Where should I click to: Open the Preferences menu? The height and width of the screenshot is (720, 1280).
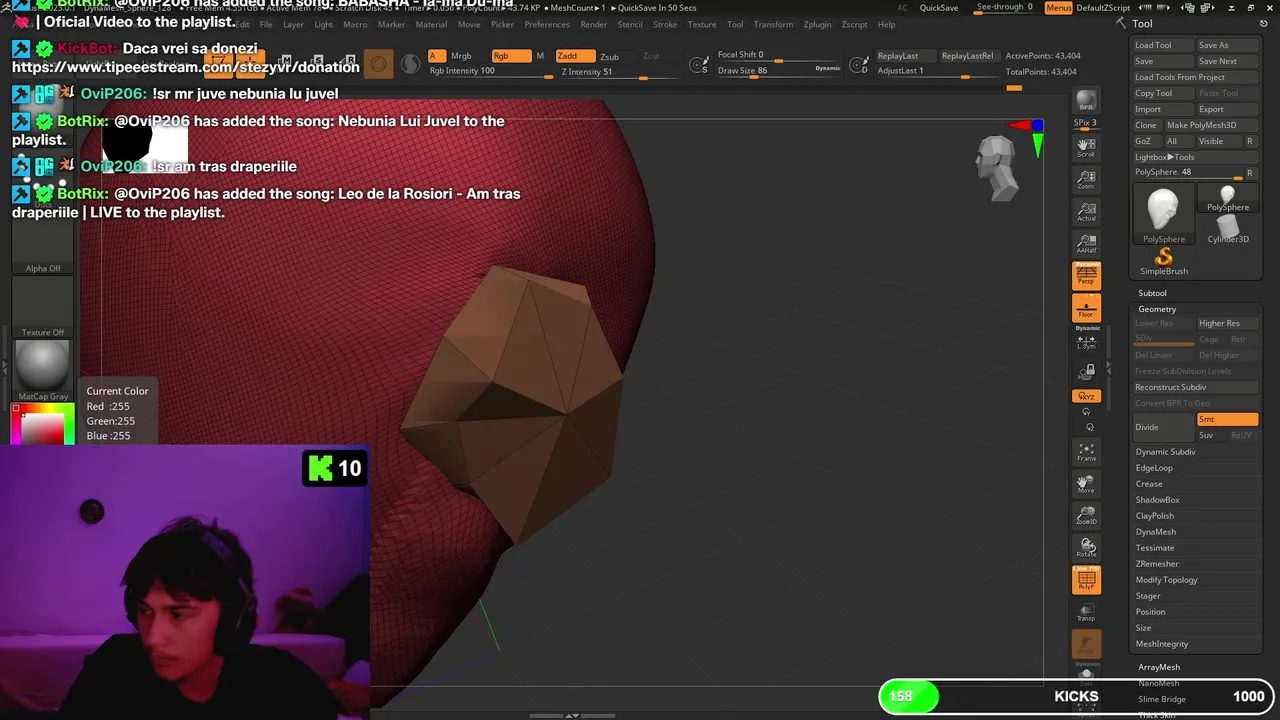pyautogui.click(x=547, y=24)
